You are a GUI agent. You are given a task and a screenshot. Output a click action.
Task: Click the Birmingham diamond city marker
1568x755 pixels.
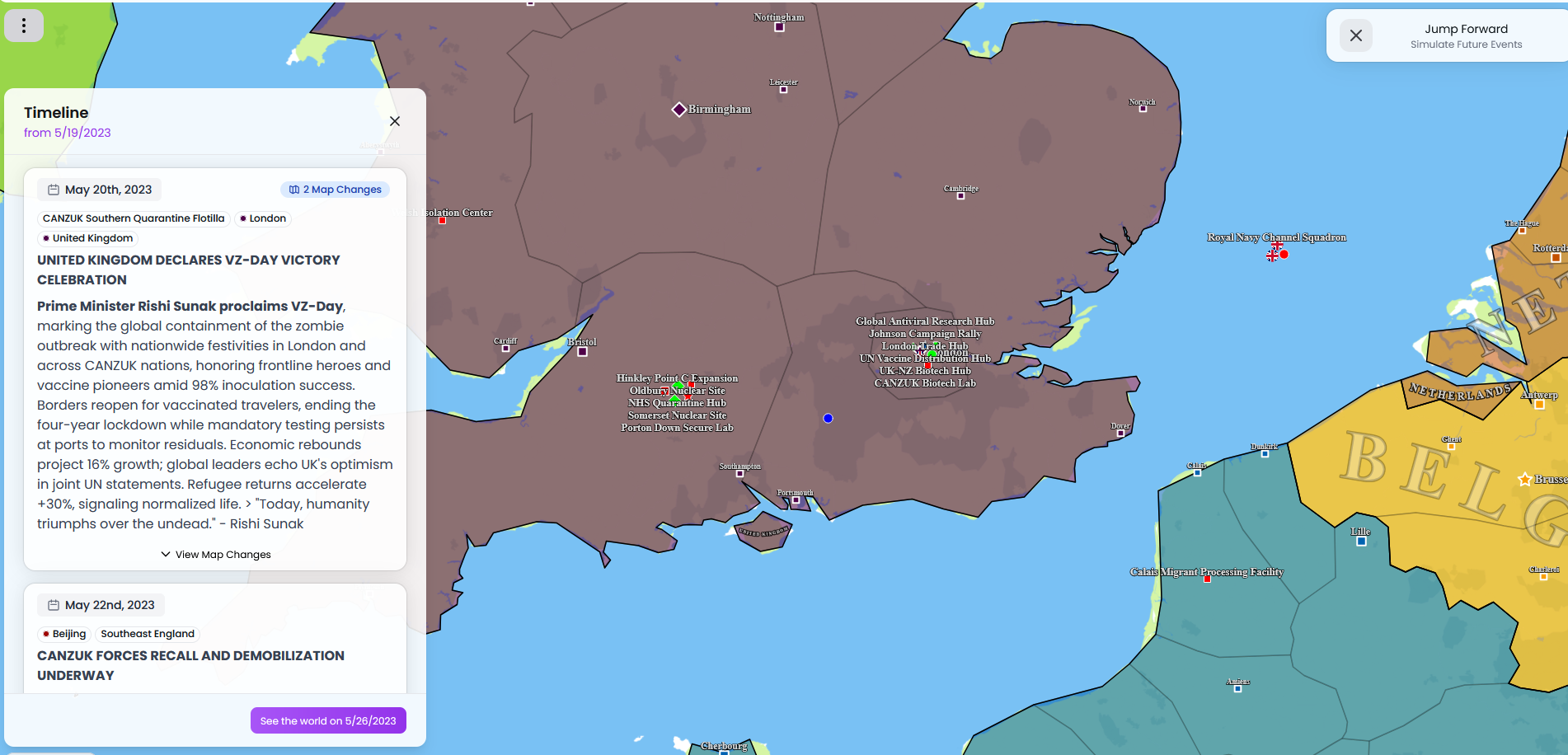coord(679,110)
